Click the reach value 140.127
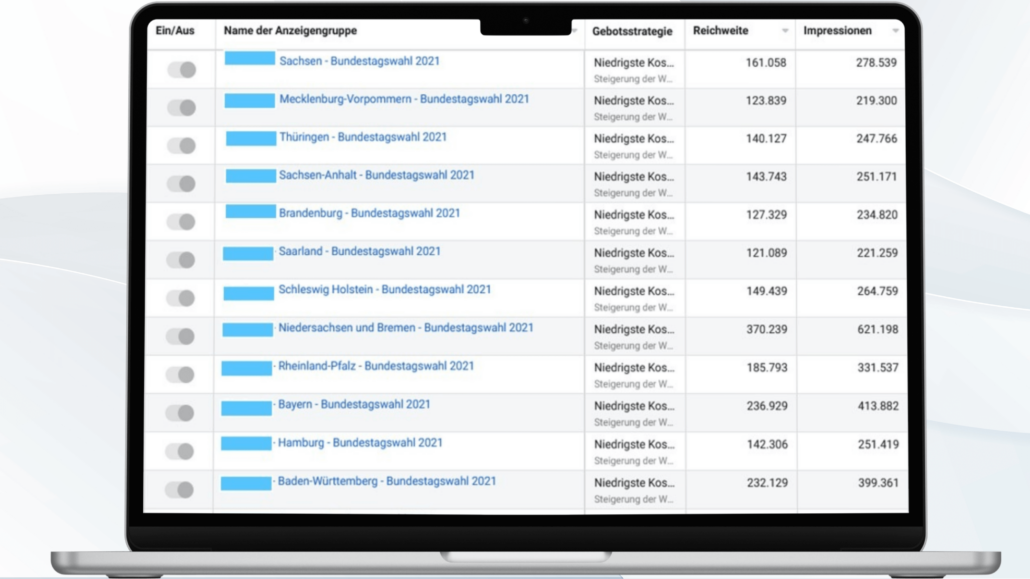This screenshot has width=1030, height=579. [766, 139]
